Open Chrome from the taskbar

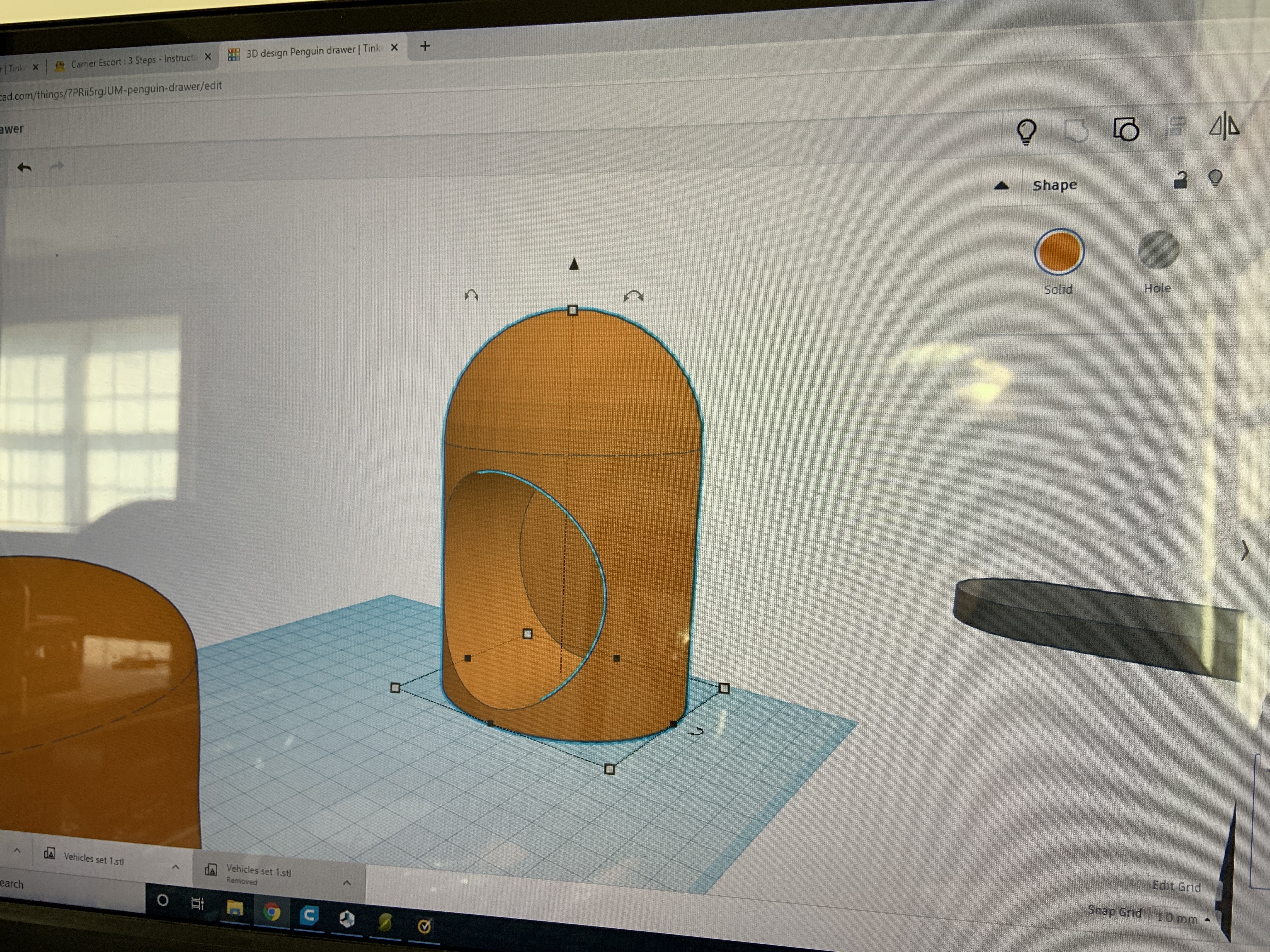pyautogui.click(x=272, y=911)
